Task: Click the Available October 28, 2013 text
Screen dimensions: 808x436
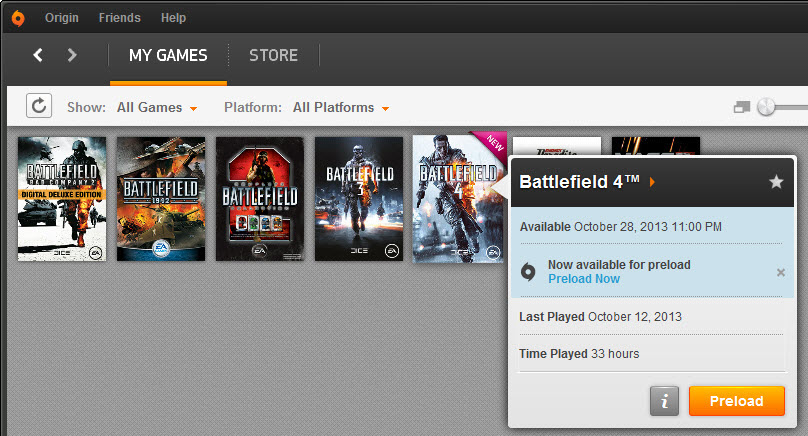Action: [x=620, y=227]
